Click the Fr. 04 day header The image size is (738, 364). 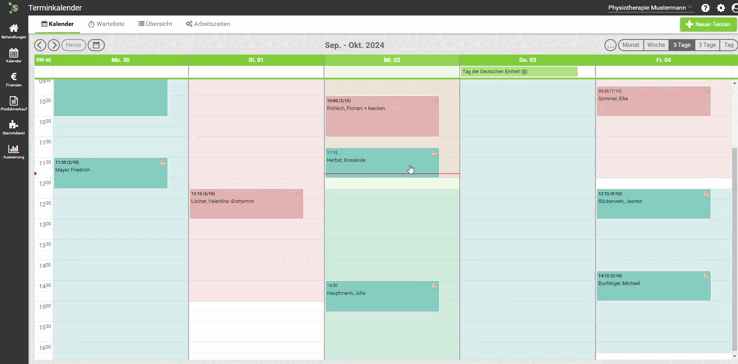(664, 60)
